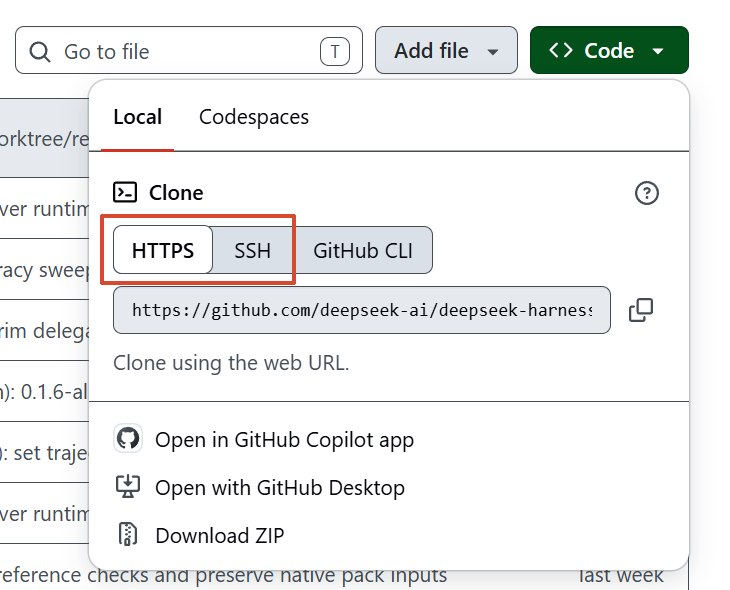730x590 pixels.
Task: Focus the Go to file search field
Action: pos(189,50)
